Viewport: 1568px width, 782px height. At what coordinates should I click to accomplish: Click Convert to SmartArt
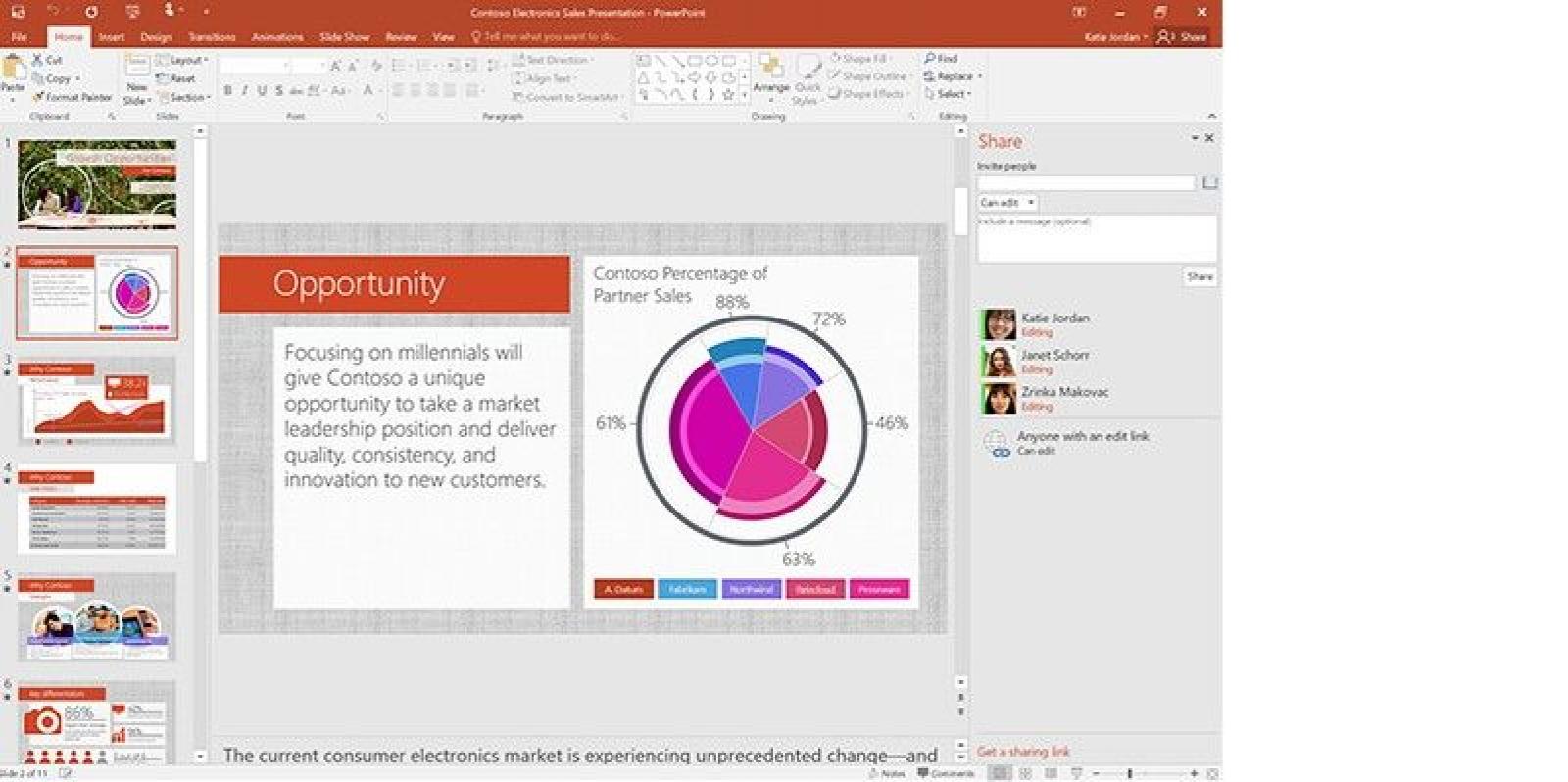coord(566,97)
